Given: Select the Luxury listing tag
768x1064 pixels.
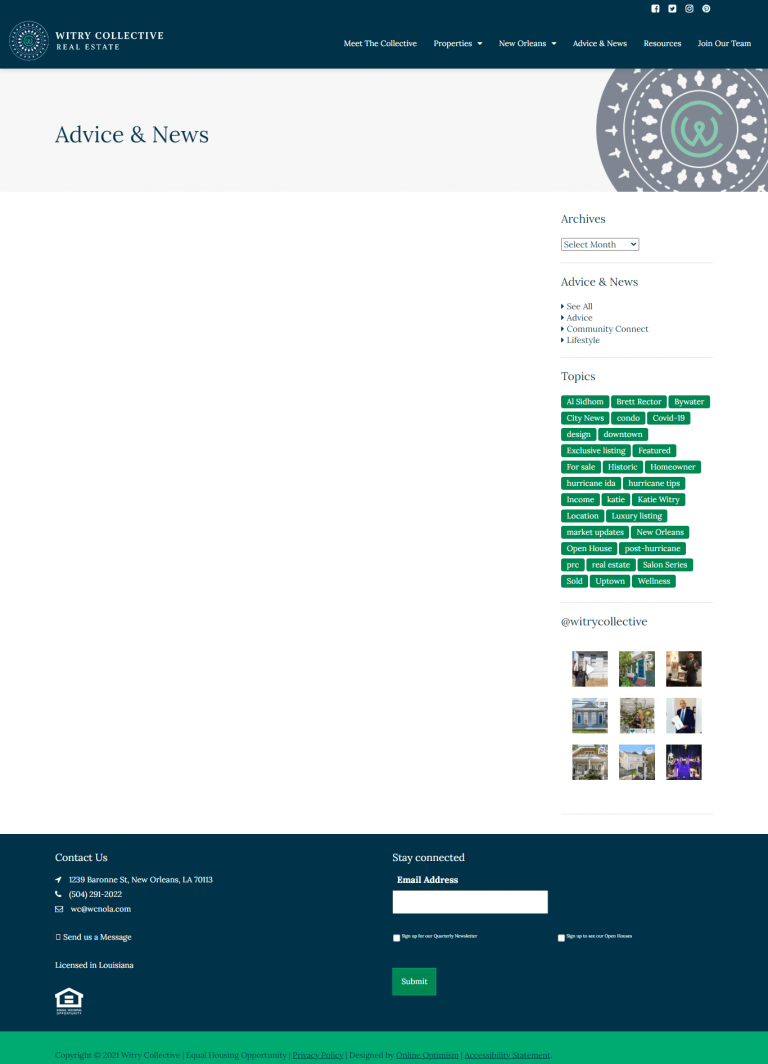Looking at the screenshot, I should tap(636, 516).
